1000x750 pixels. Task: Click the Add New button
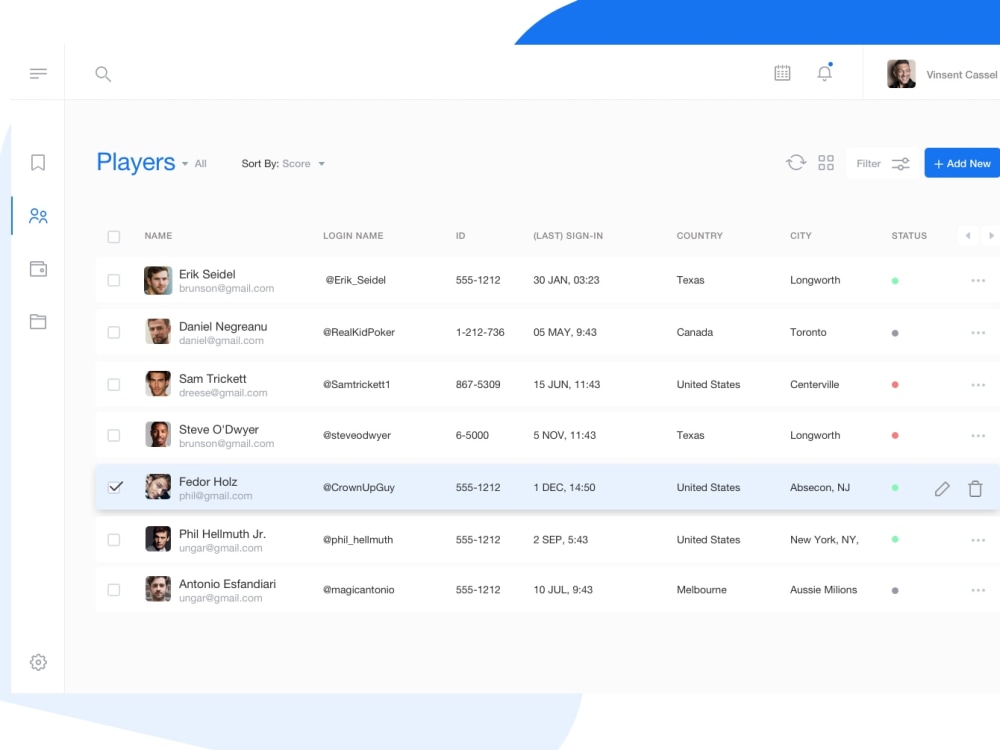[962, 163]
